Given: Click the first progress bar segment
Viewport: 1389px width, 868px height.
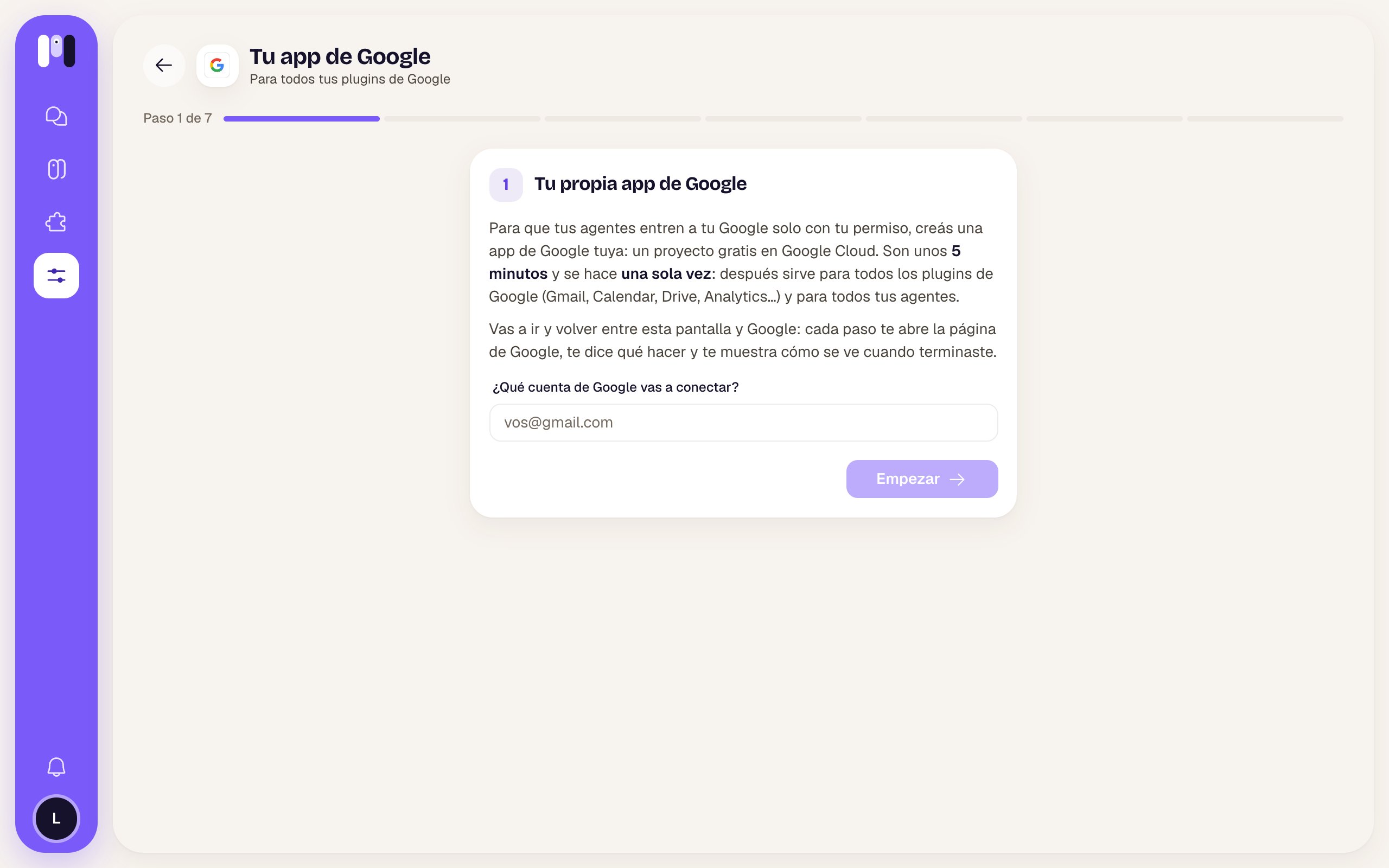Looking at the screenshot, I should pyautogui.click(x=301, y=119).
